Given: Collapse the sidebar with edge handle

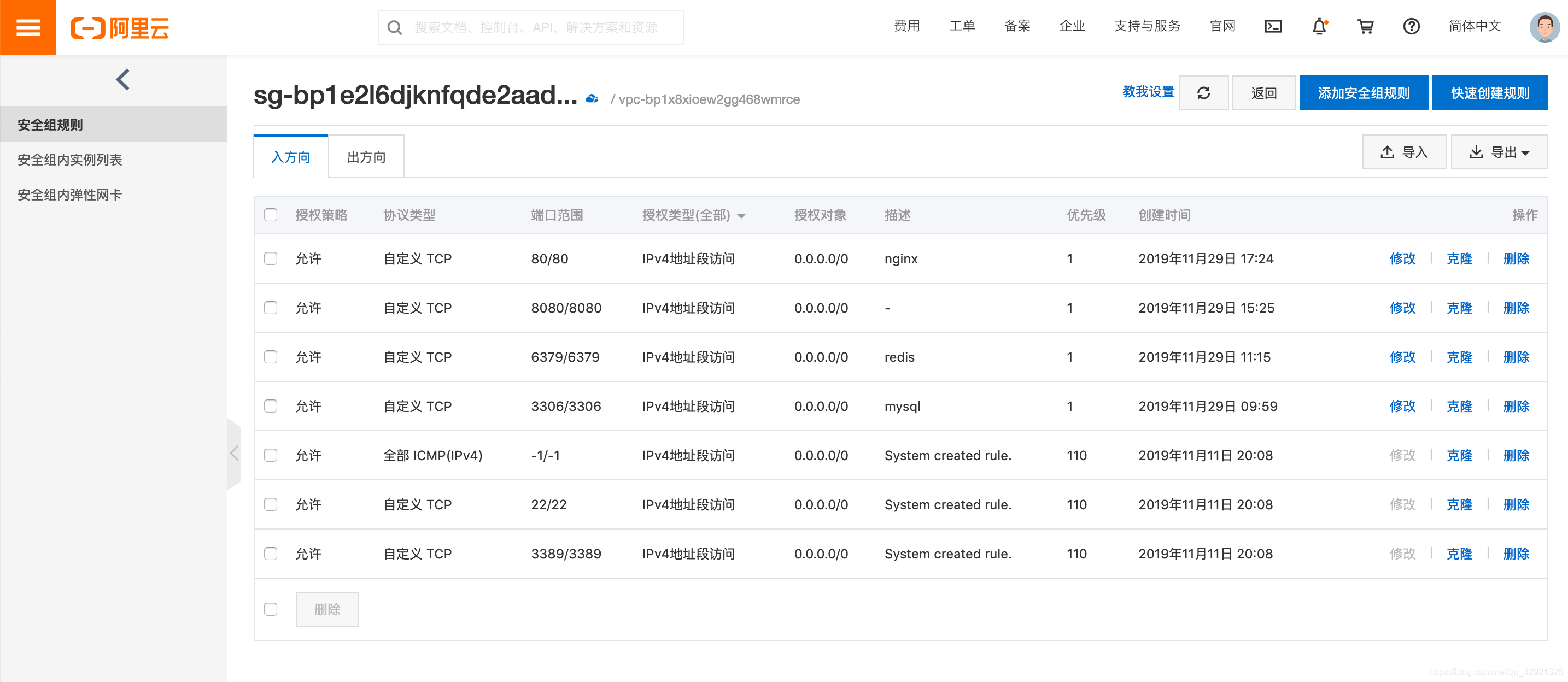Looking at the screenshot, I should (x=235, y=452).
